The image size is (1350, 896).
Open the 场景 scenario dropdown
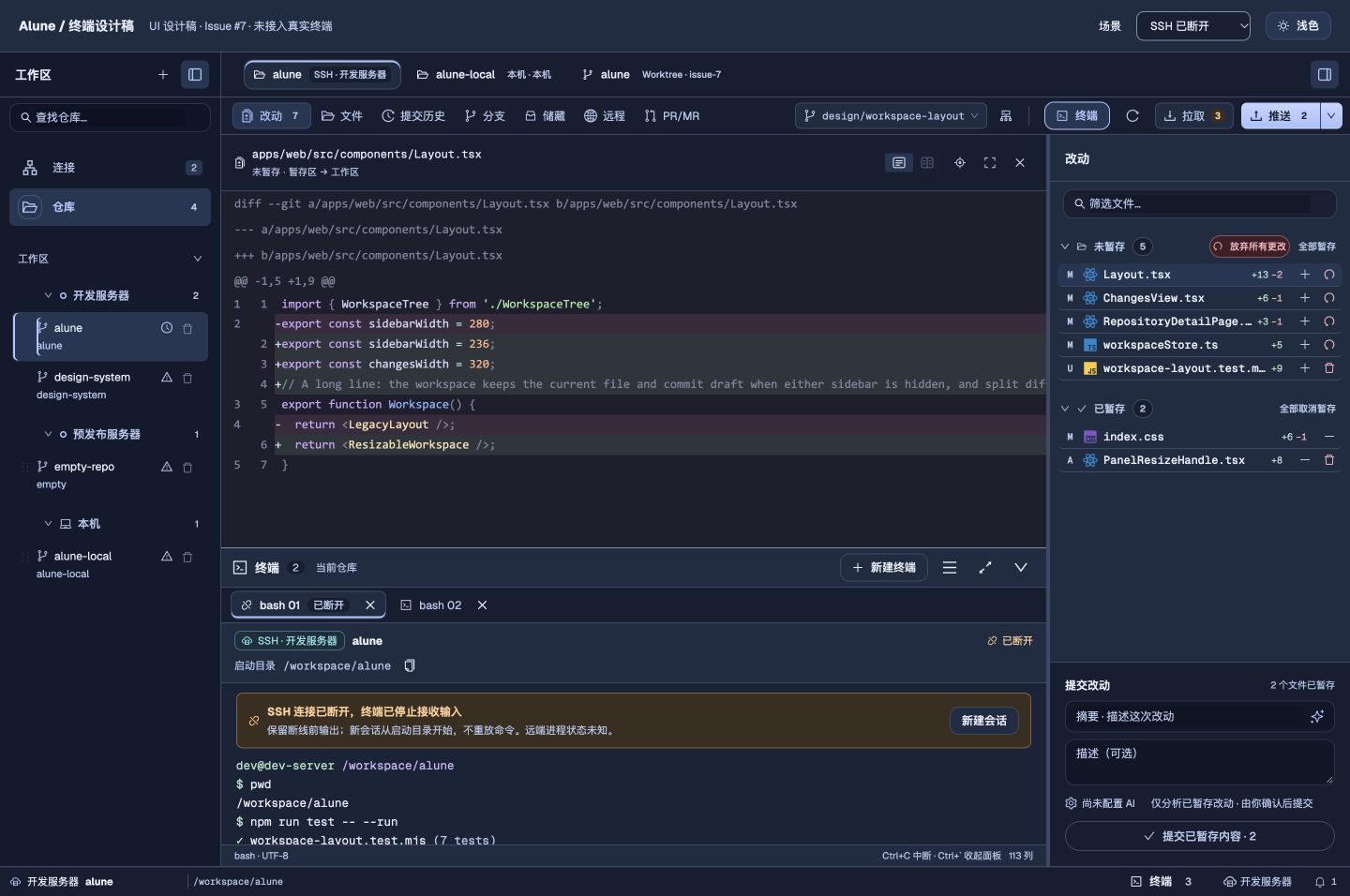(1193, 26)
